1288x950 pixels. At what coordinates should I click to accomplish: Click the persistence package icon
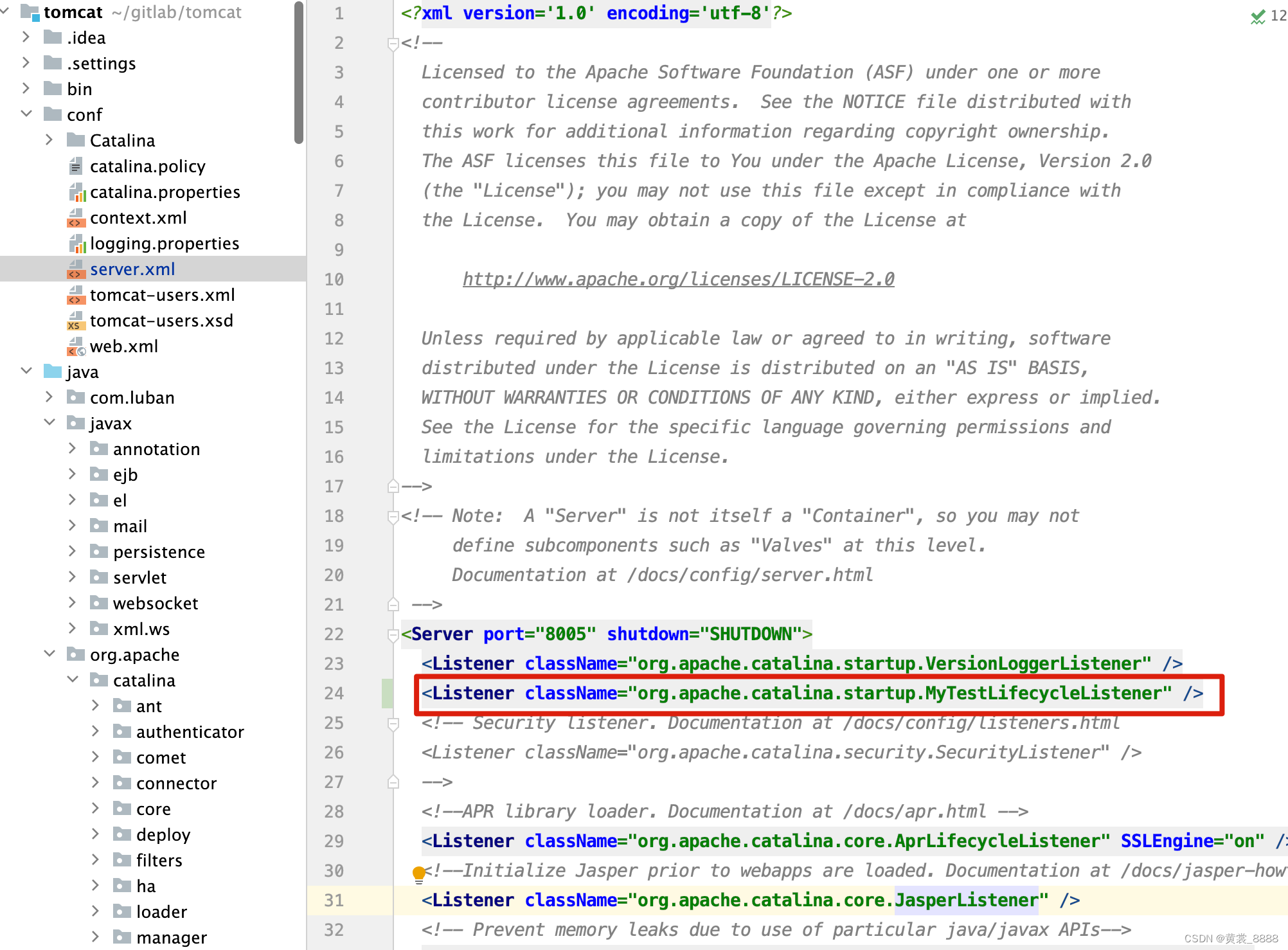tap(99, 551)
